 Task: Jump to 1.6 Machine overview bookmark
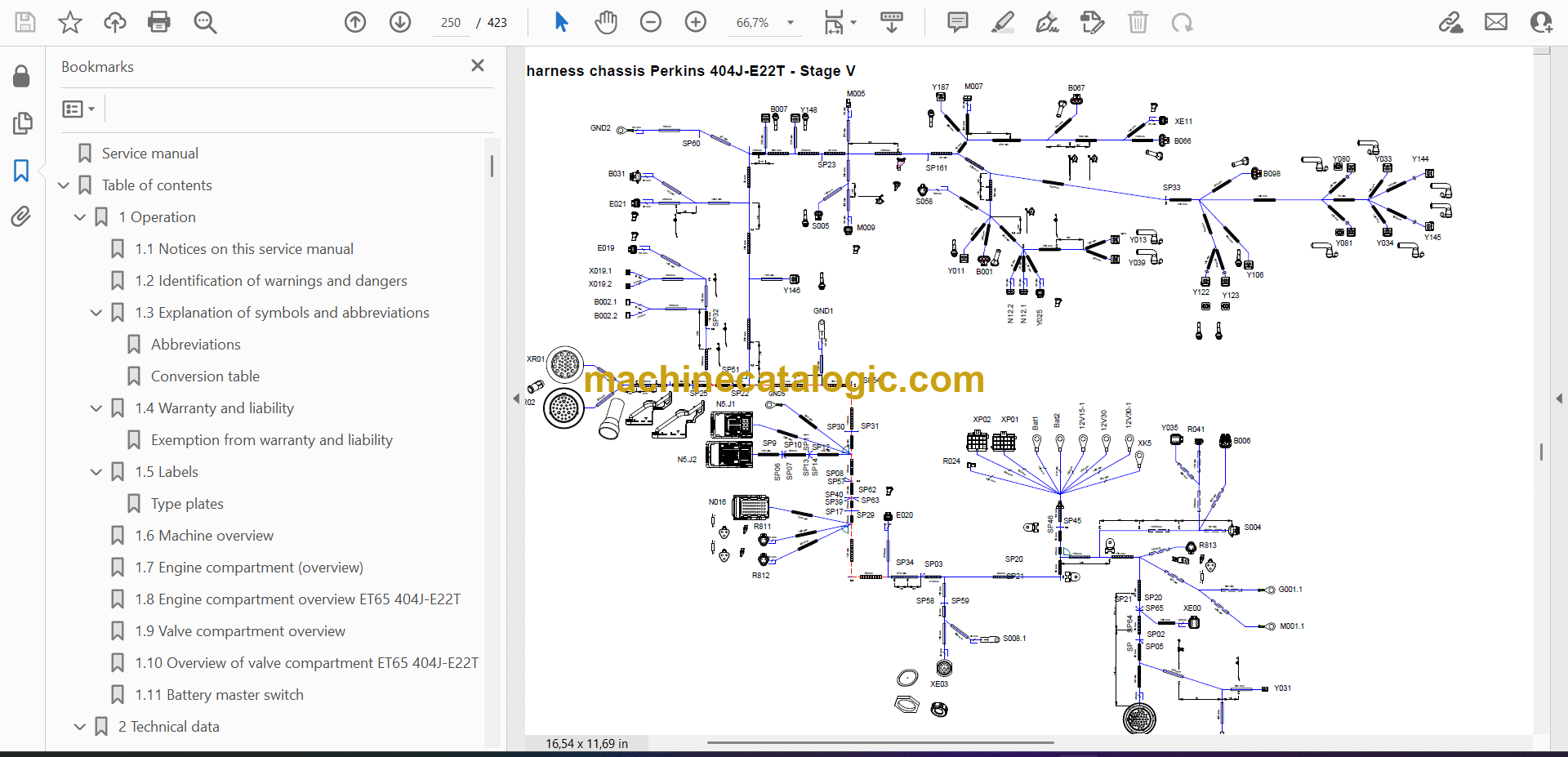(204, 536)
